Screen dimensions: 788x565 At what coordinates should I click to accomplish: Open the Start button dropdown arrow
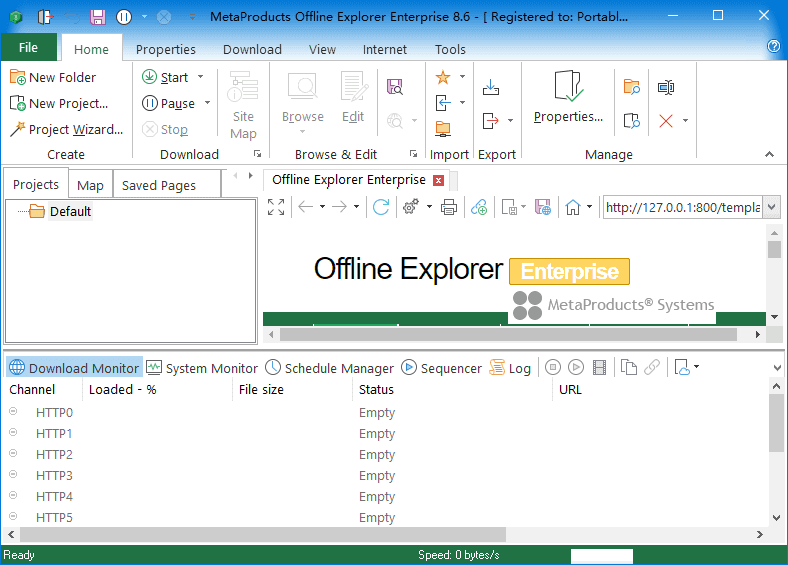[x=200, y=77]
